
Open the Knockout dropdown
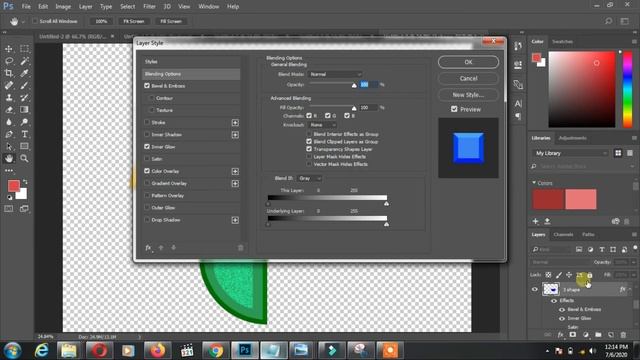(322, 125)
